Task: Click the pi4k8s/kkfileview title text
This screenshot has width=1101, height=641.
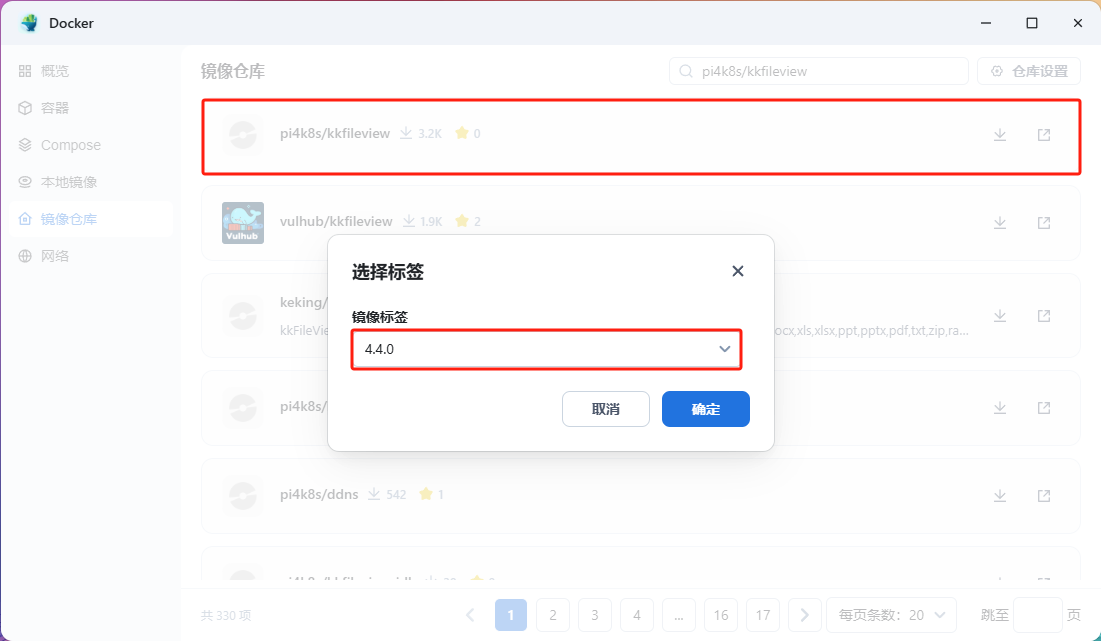Action: [x=335, y=133]
